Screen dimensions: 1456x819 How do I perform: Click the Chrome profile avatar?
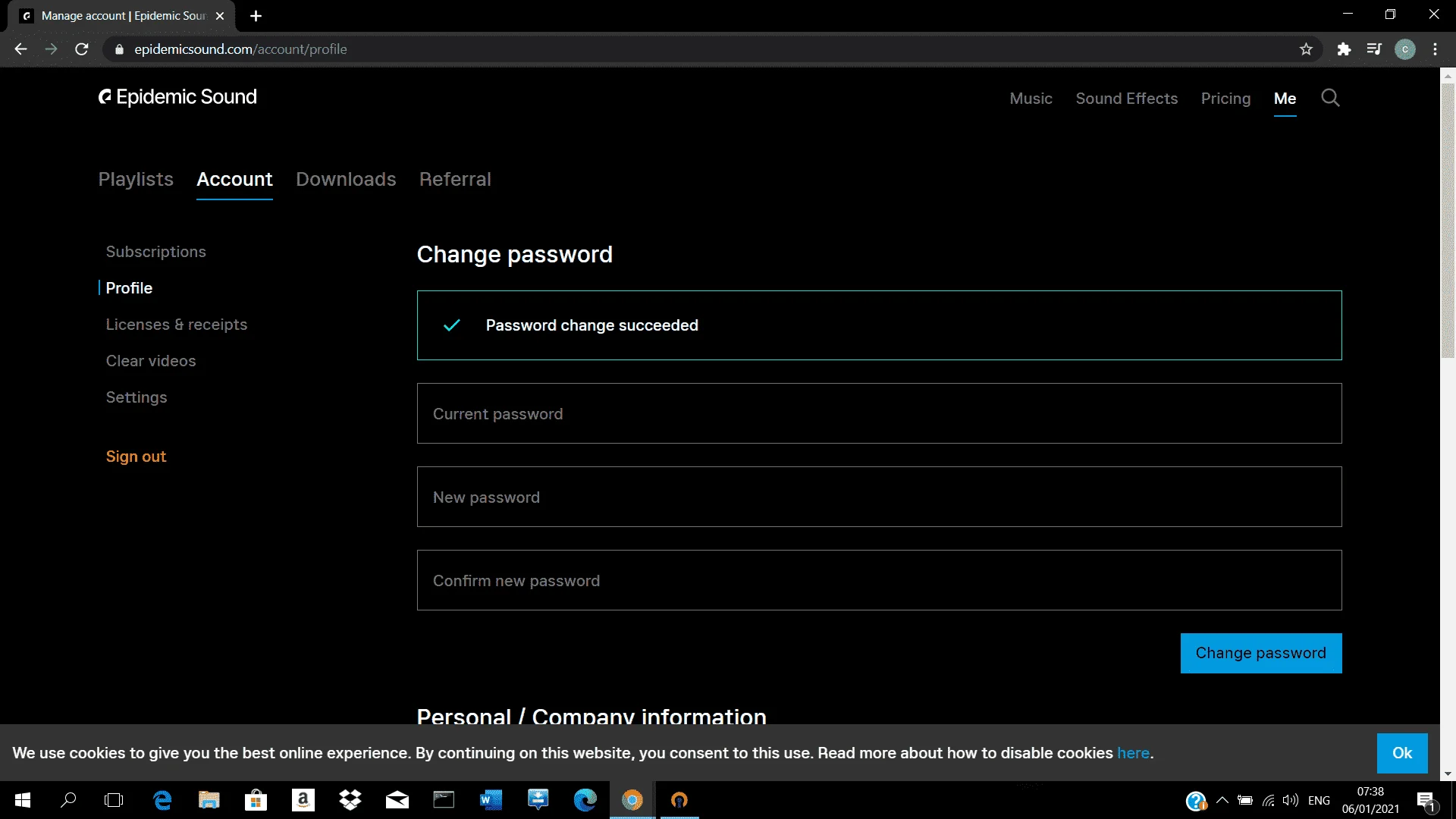pos(1405,49)
